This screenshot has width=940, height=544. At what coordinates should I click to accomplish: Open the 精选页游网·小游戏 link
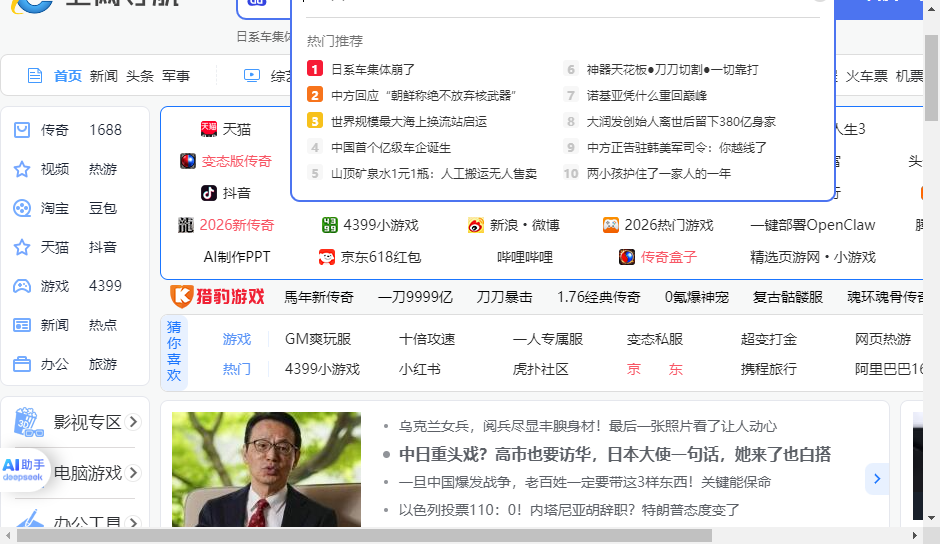click(813, 257)
